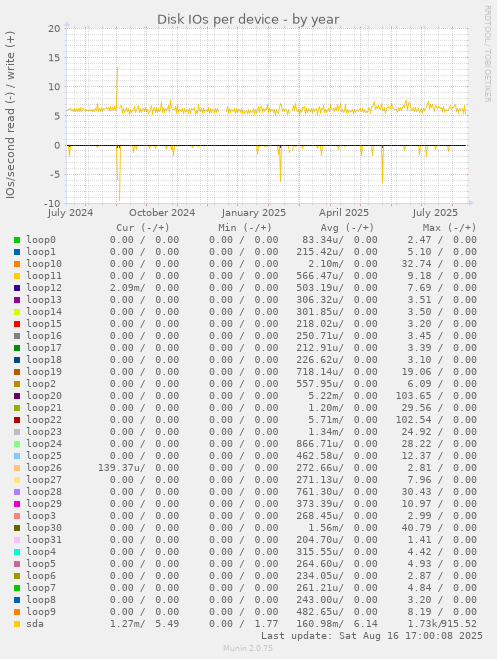
Task: Click the loop12 dark blue swatch
Action: pos(17,288)
